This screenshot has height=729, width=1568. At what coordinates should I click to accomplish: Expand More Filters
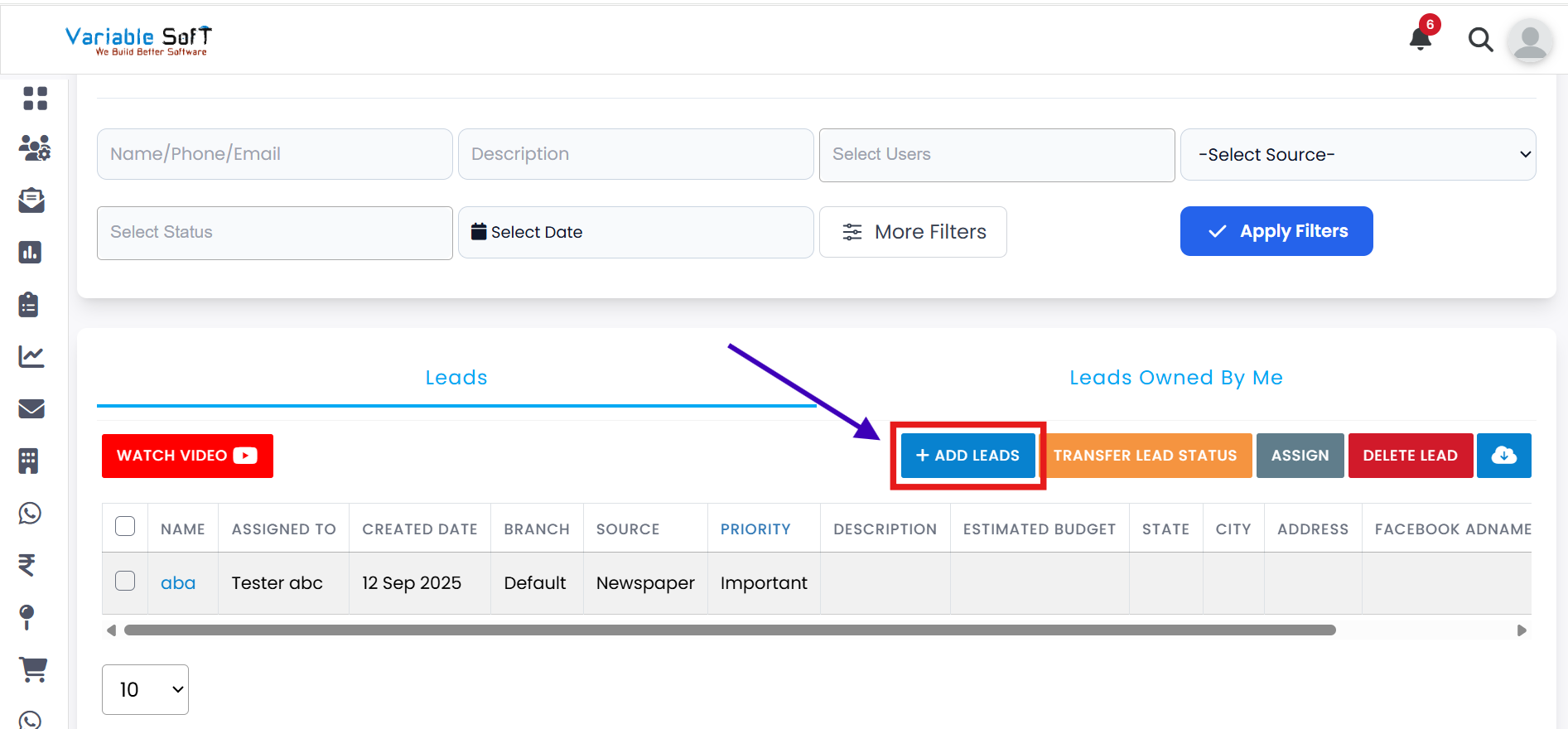[913, 232]
